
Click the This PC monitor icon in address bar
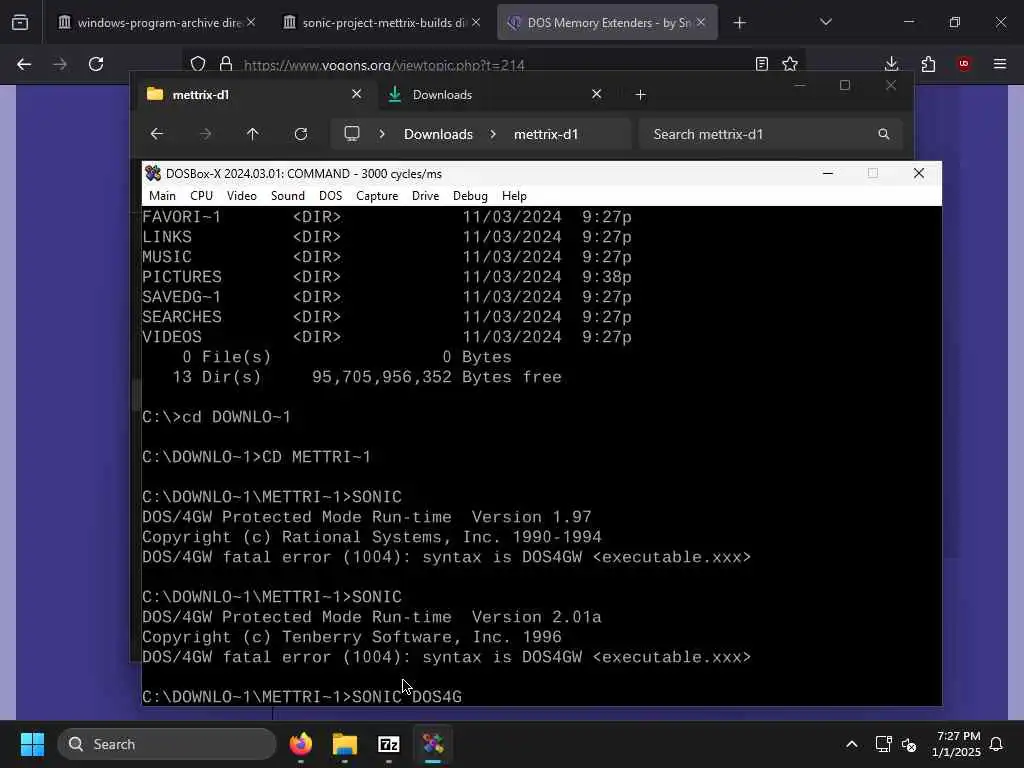(352, 134)
